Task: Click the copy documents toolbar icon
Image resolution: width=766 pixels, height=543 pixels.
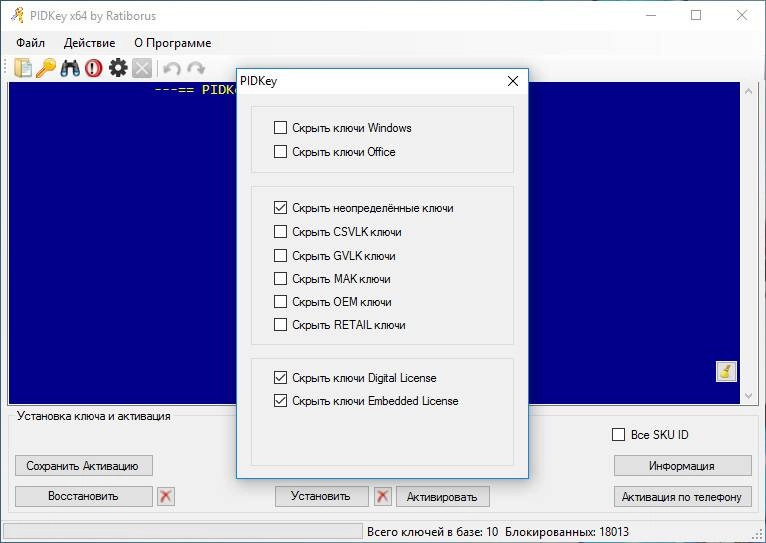Action: 23,68
